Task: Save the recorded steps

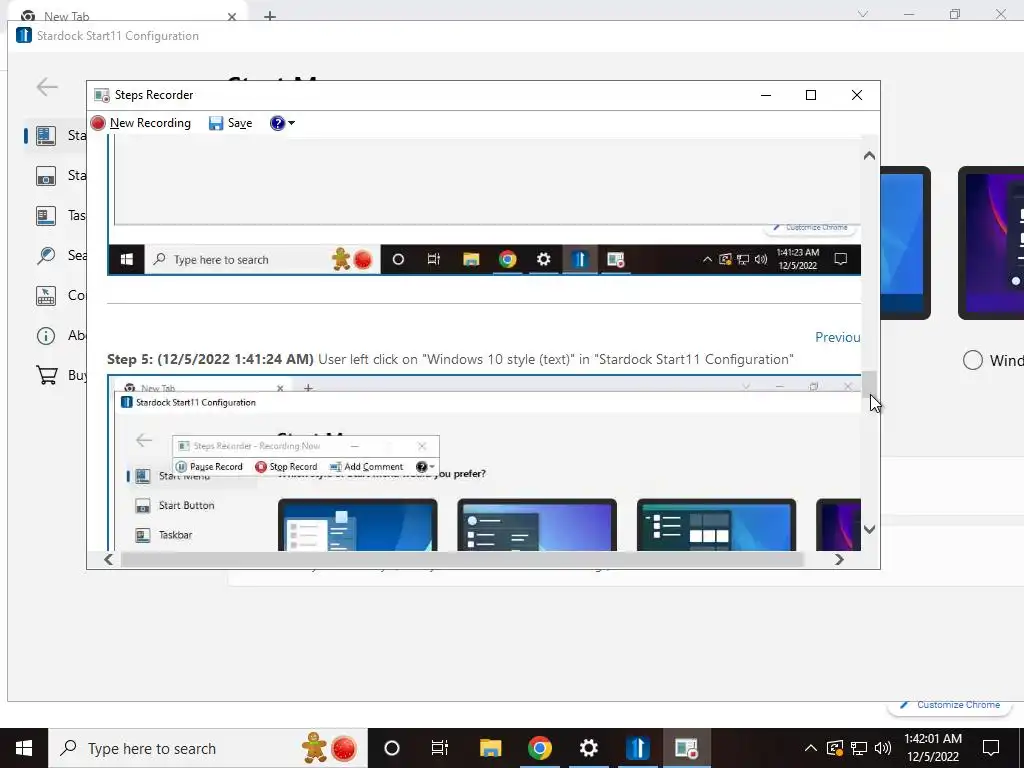Action: pyautogui.click(x=231, y=123)
